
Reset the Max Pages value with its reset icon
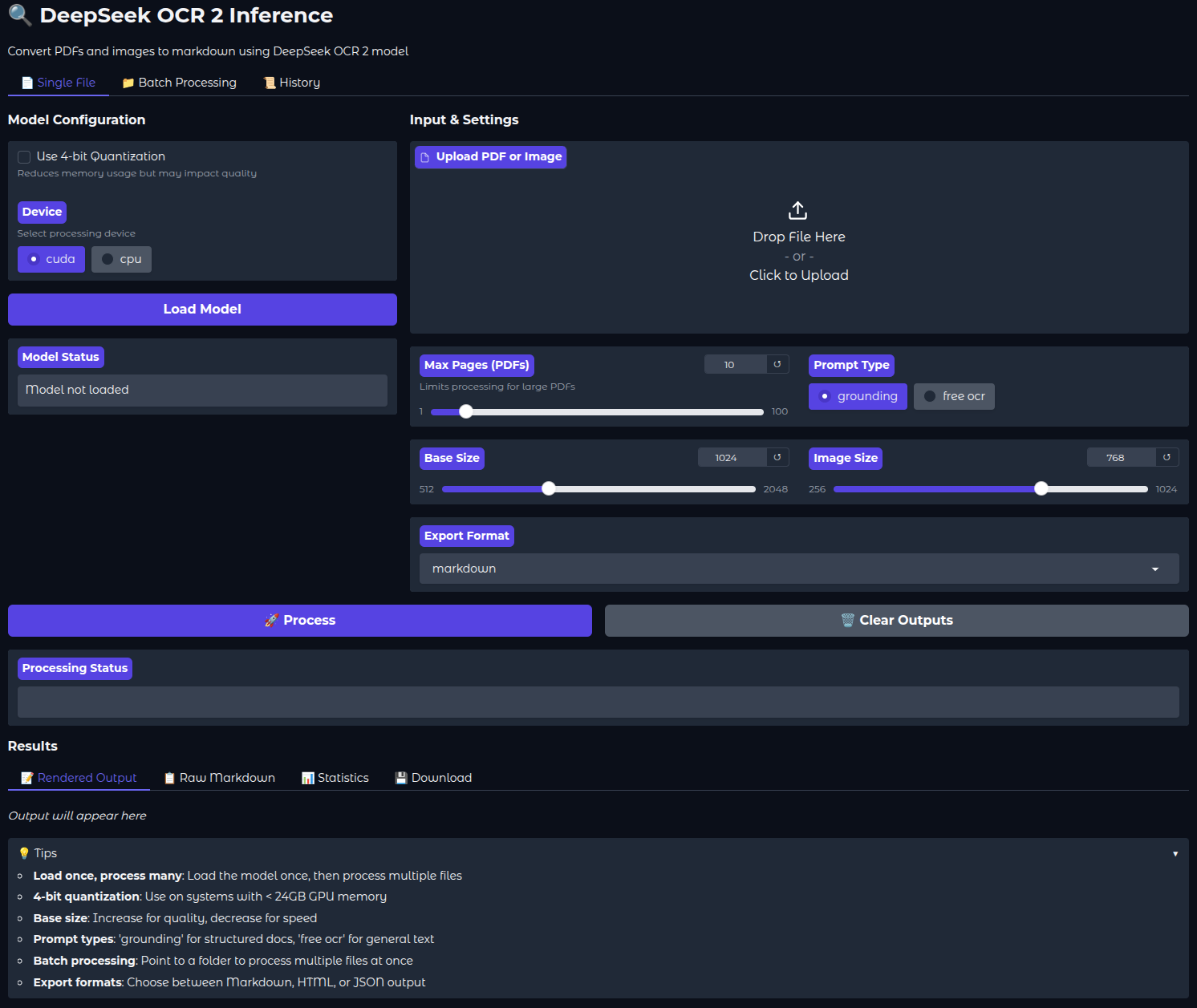click(x=777, y=365)
